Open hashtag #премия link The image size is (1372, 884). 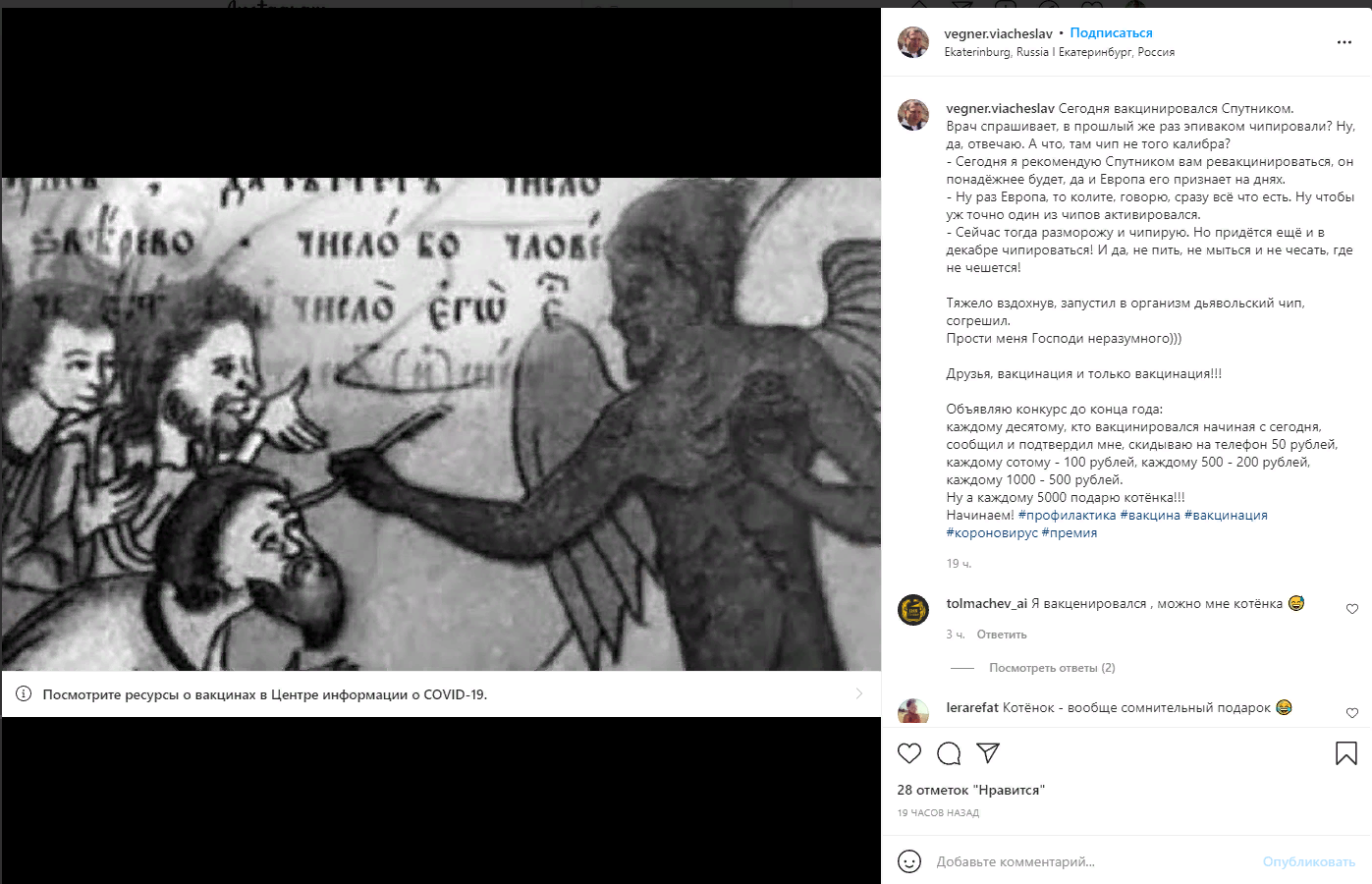(1070, 532)
